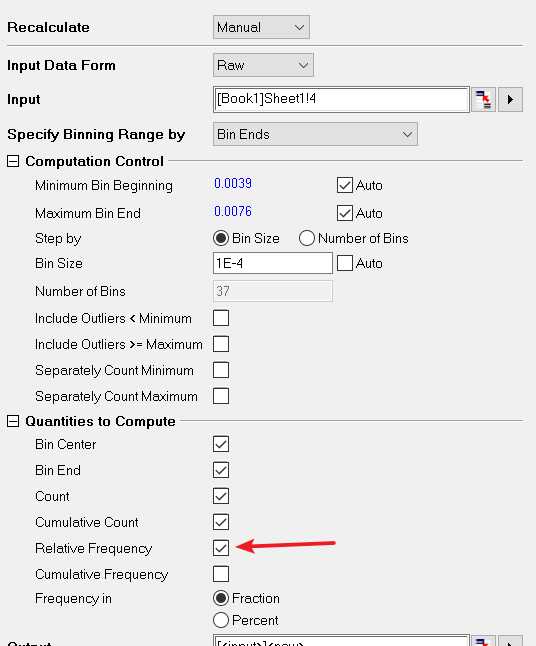Click the 0.0039 minimum bin value
The width and height of the screenshot is (536, 646).
click(x=233, y=183)
